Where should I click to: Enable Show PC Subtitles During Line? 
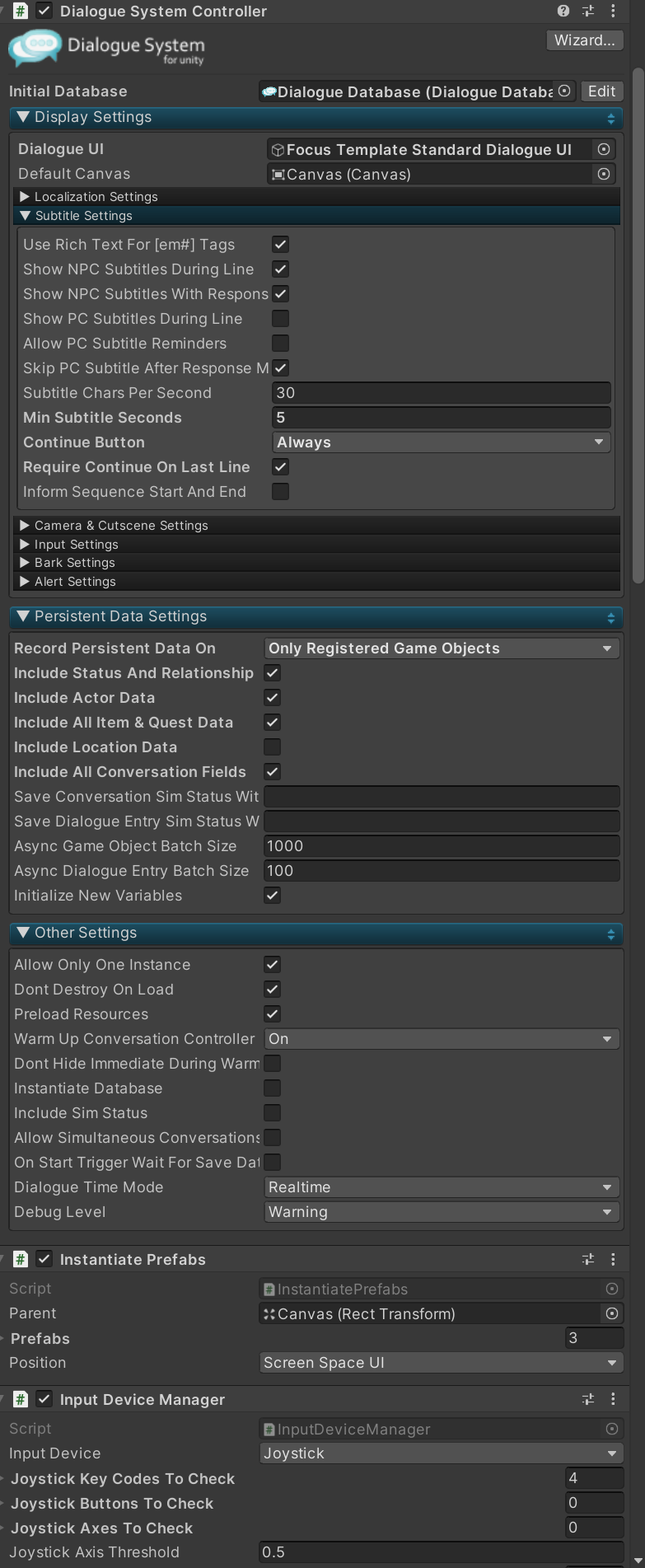280,319
